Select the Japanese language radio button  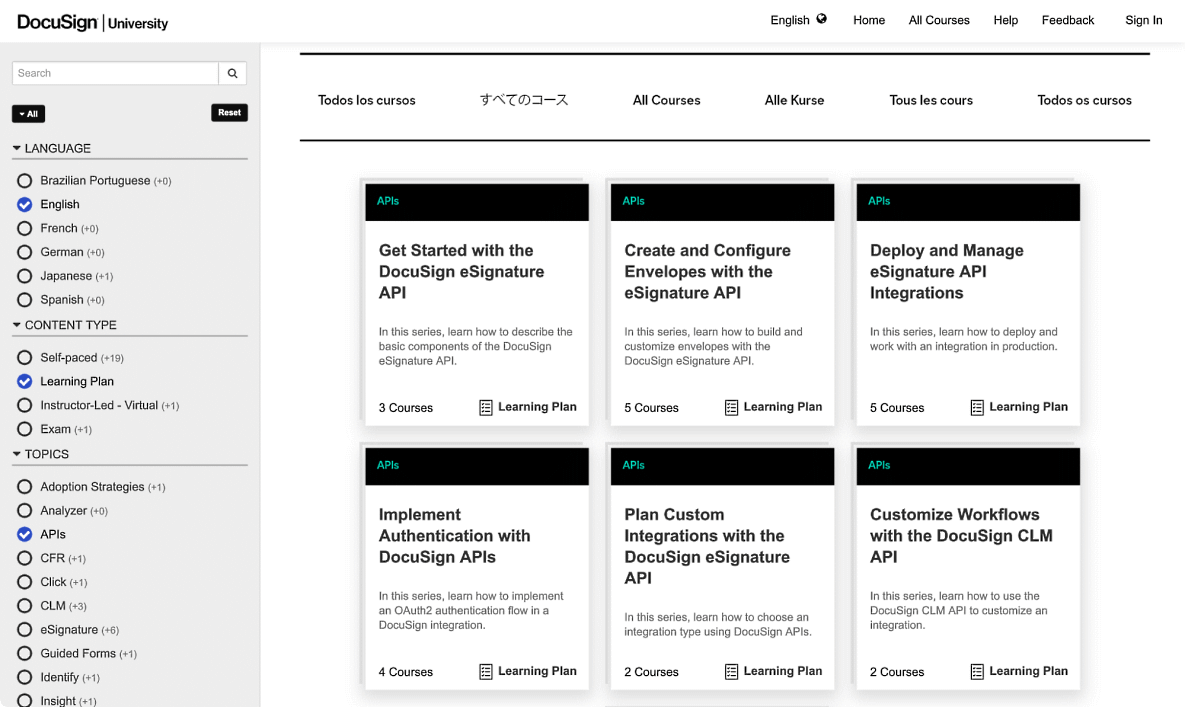[x=23, y=275]
